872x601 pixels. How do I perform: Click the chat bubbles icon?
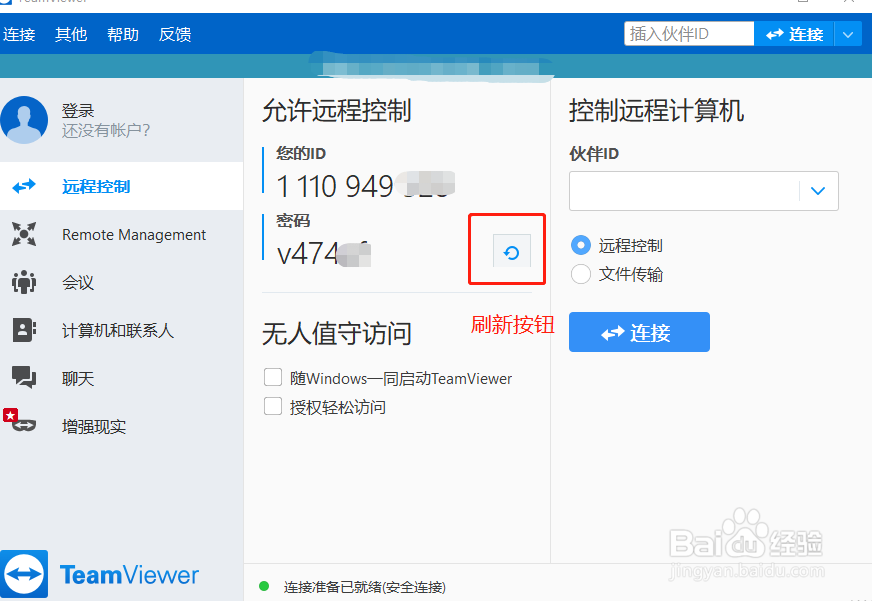(24, 377)
